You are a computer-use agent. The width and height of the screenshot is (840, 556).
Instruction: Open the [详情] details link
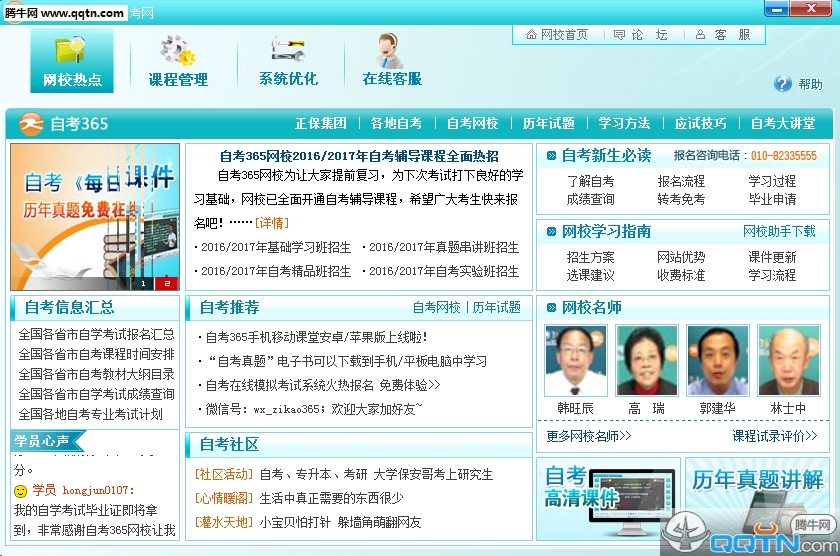coord(272,223)
